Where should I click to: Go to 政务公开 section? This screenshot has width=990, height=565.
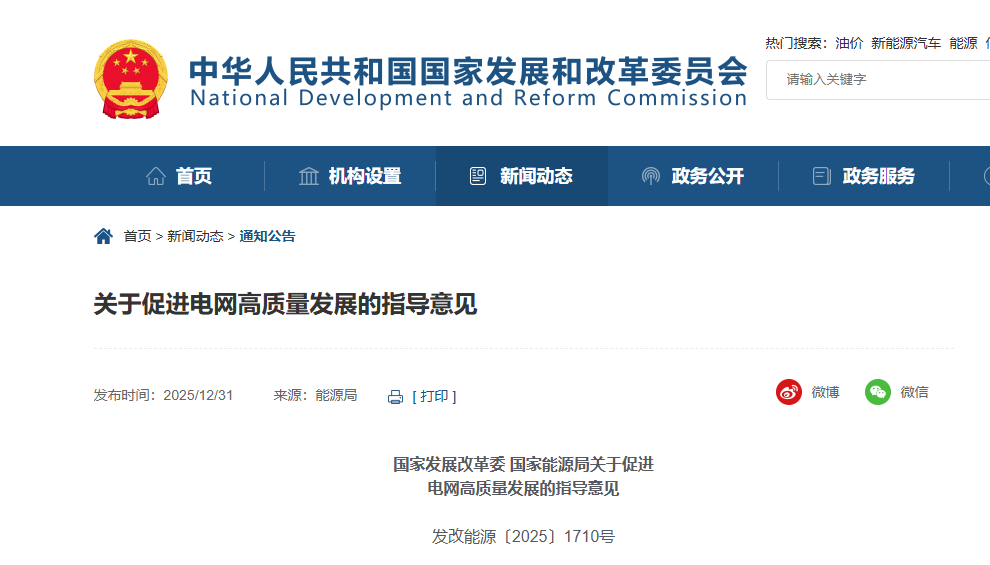pyautogui.click(x=708, y=177)
